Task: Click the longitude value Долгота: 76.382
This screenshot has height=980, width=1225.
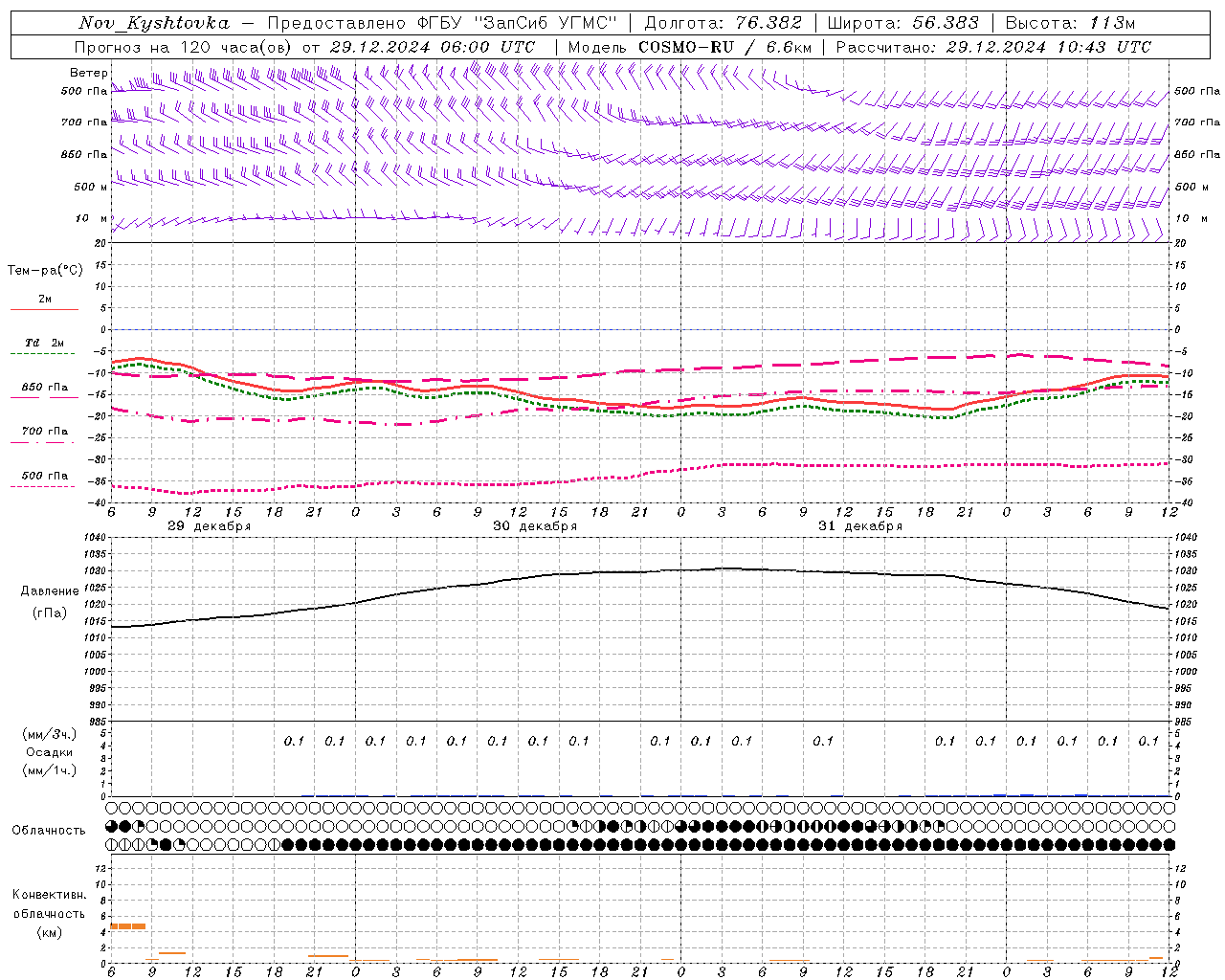Action: [722, 23]
